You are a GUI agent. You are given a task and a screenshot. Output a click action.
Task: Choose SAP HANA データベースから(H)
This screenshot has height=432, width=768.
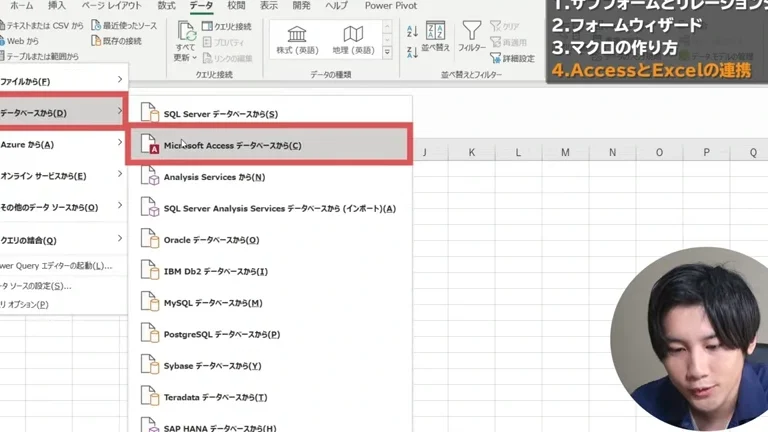[x=270, y=425]
